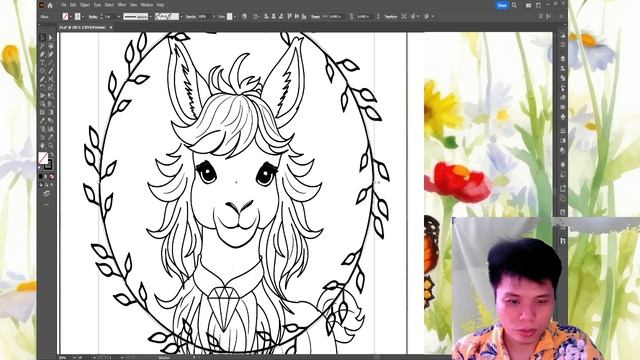Open the Select menu
The height and width of the screenshot is (360, 640).
point(109,5)
